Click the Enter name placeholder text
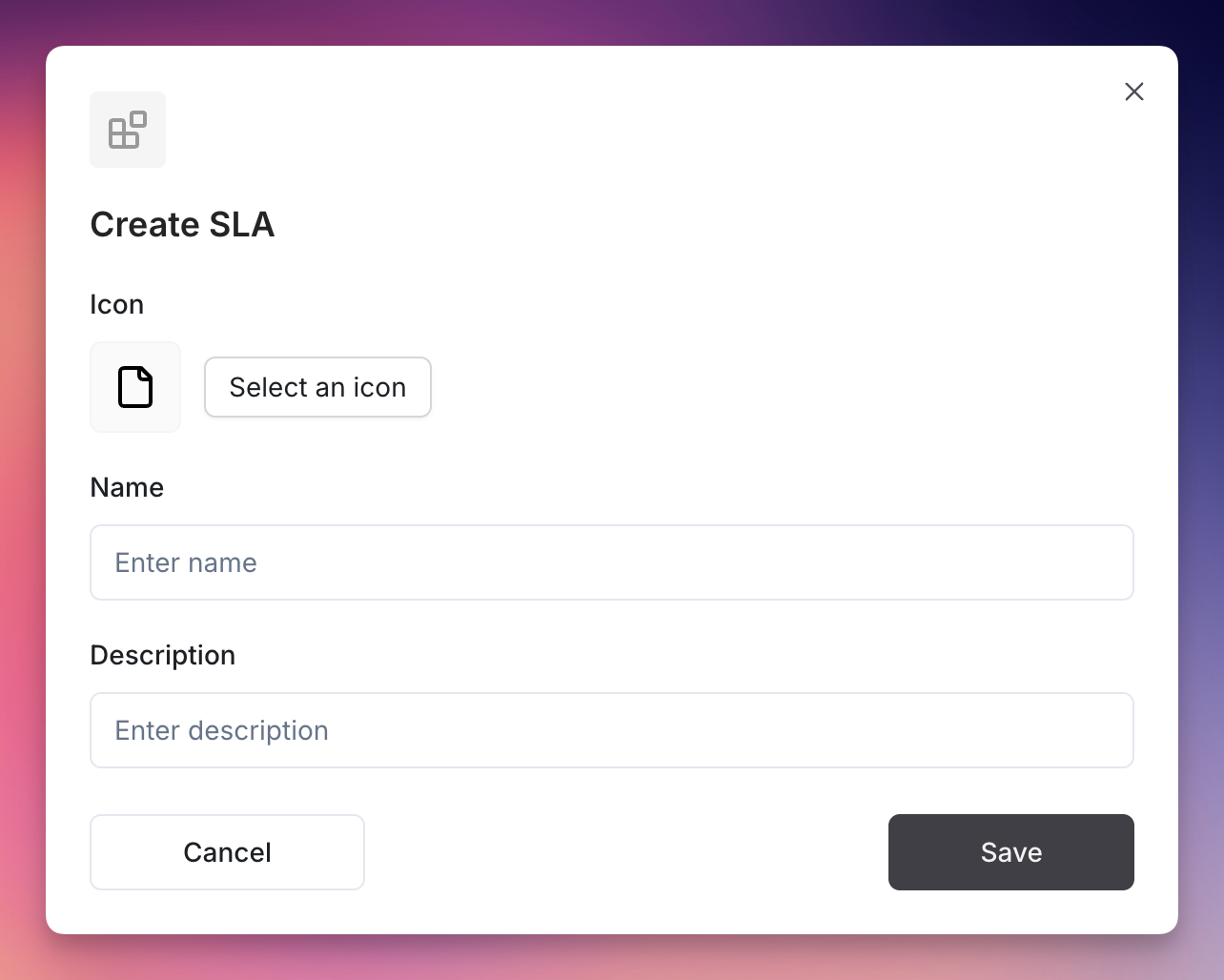Viewport: 1224px width, 980px height. [x=186, y=562]
